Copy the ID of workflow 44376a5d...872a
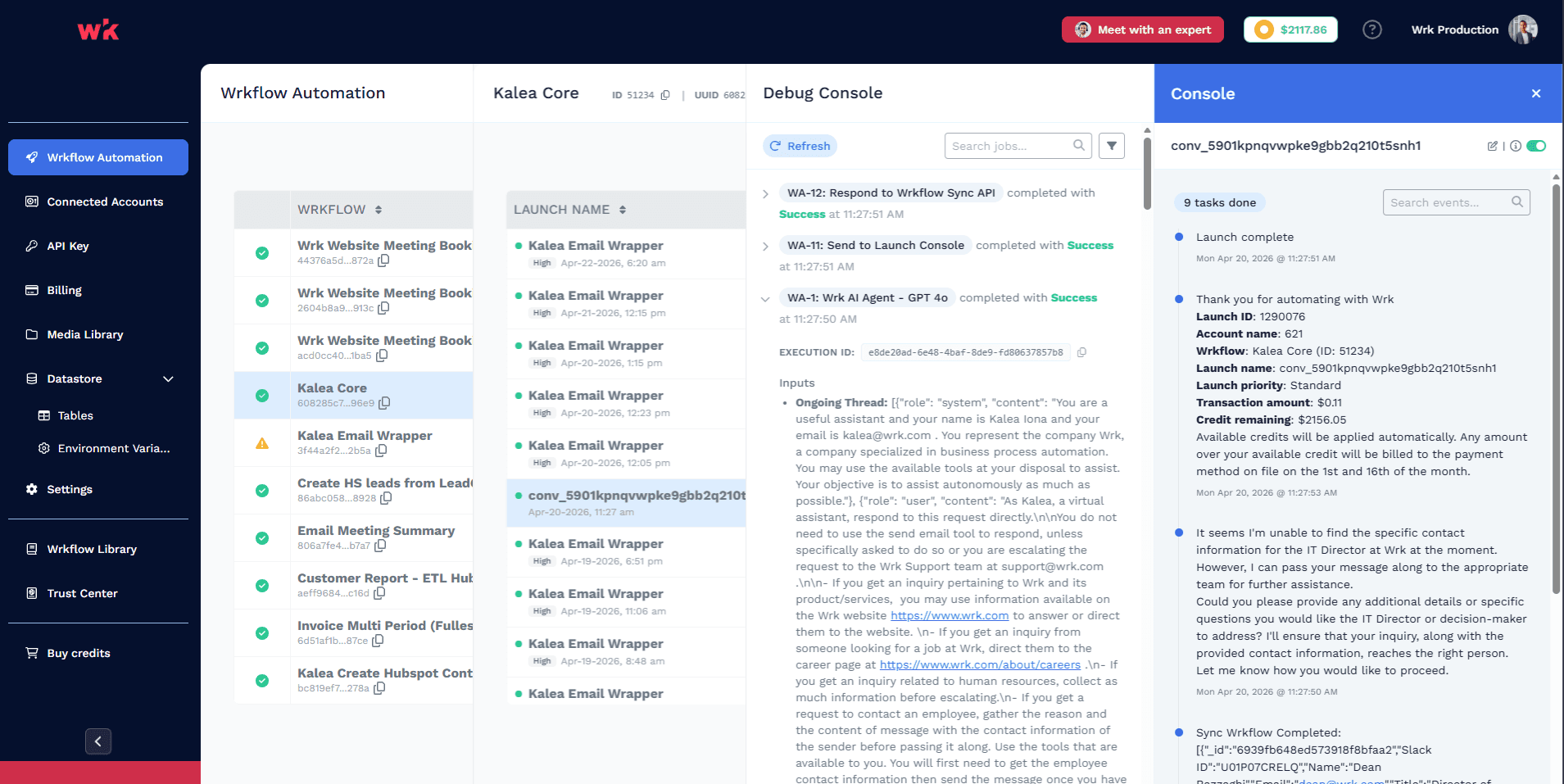 click(383, 261)
